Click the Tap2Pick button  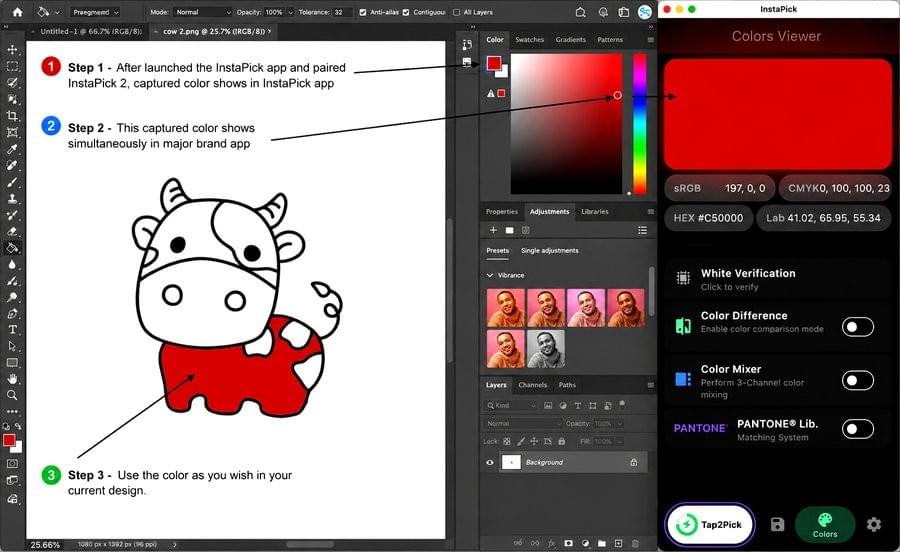click(x=709, y=524)
